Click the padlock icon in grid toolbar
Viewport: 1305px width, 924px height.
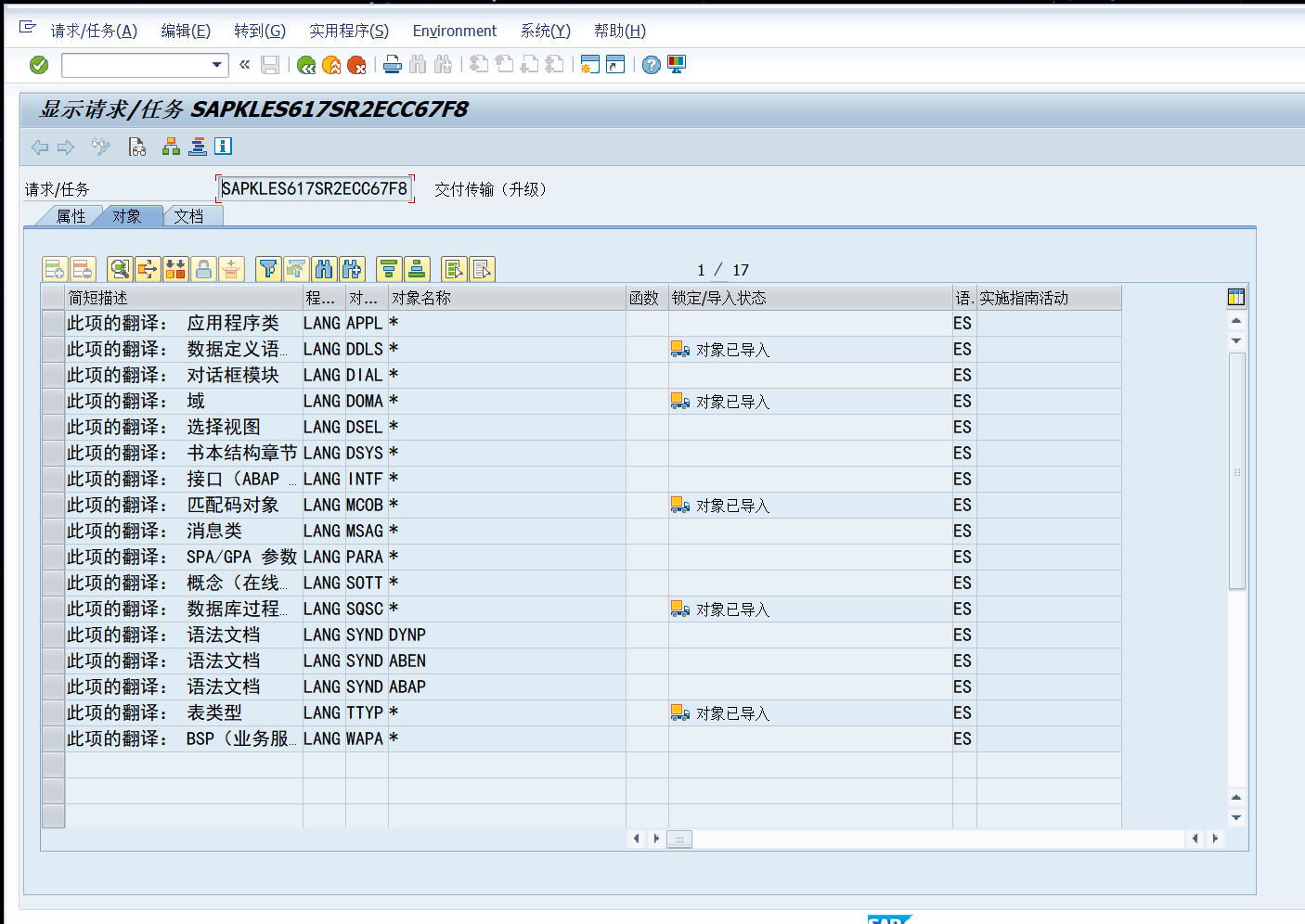[203, 269]
